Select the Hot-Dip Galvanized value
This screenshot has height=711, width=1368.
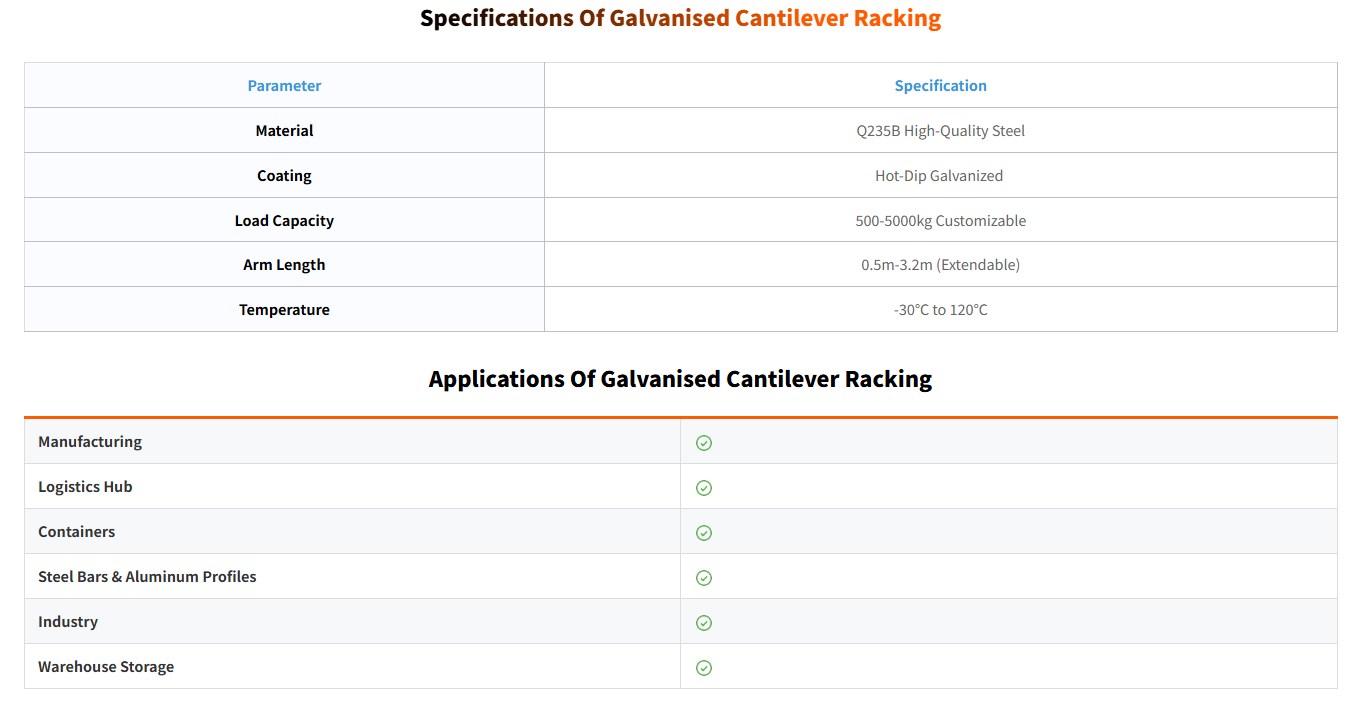pyautogui.click(x=938, y=176)
